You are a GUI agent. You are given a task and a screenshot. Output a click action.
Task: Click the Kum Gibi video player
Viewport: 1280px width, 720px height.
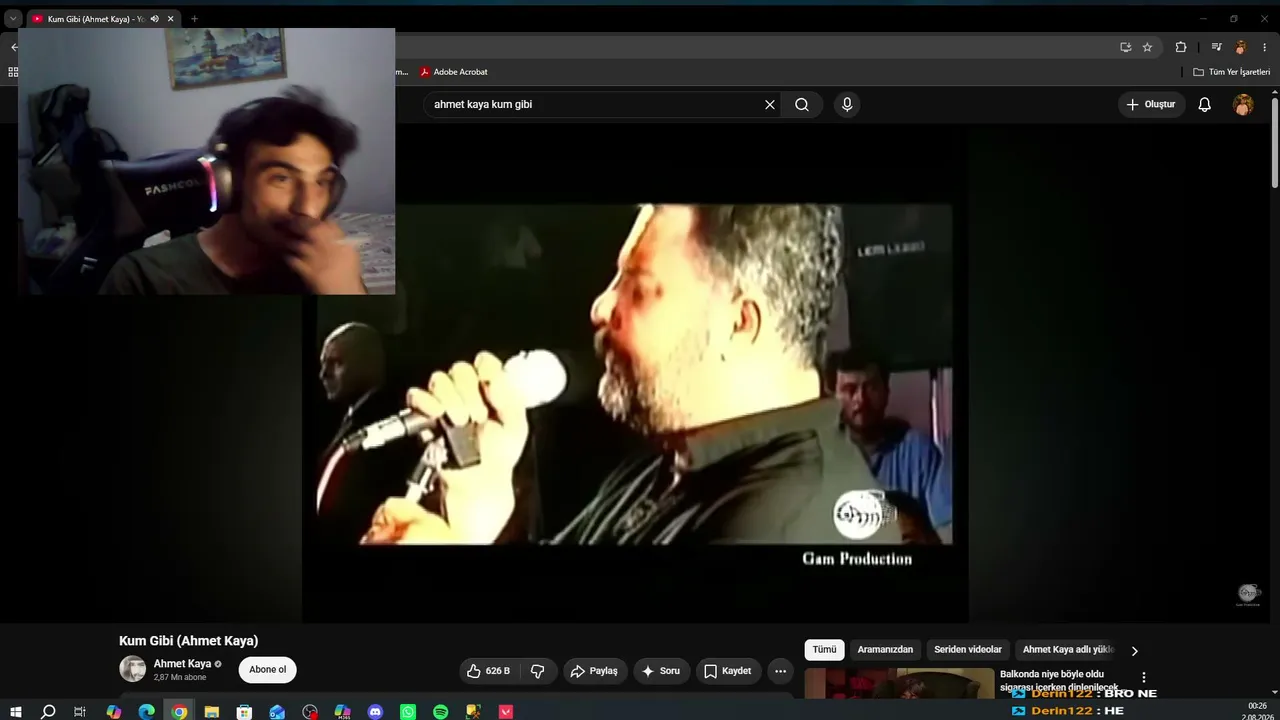point(635,374)
